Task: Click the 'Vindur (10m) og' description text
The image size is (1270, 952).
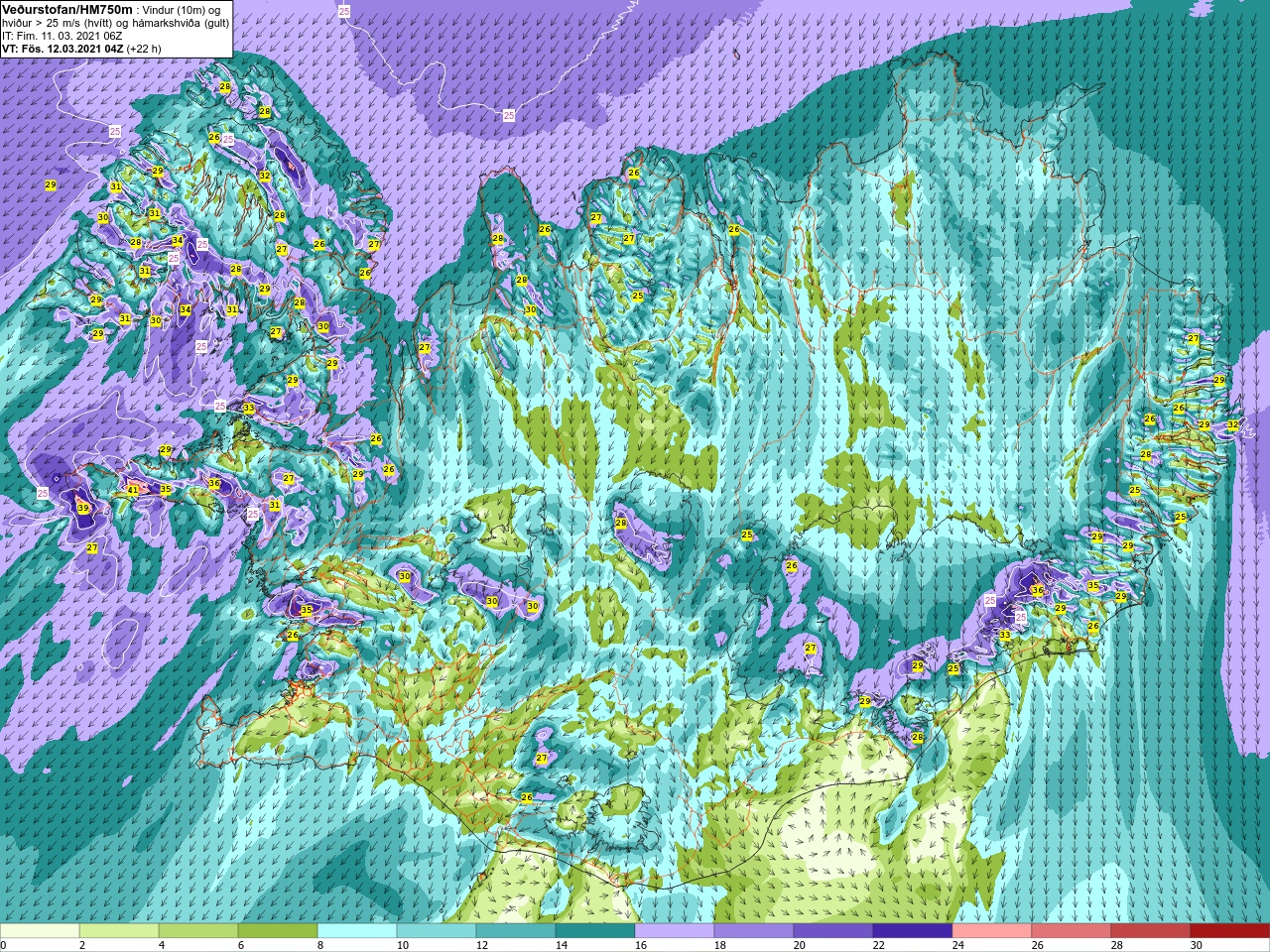Action: point(183,10)
